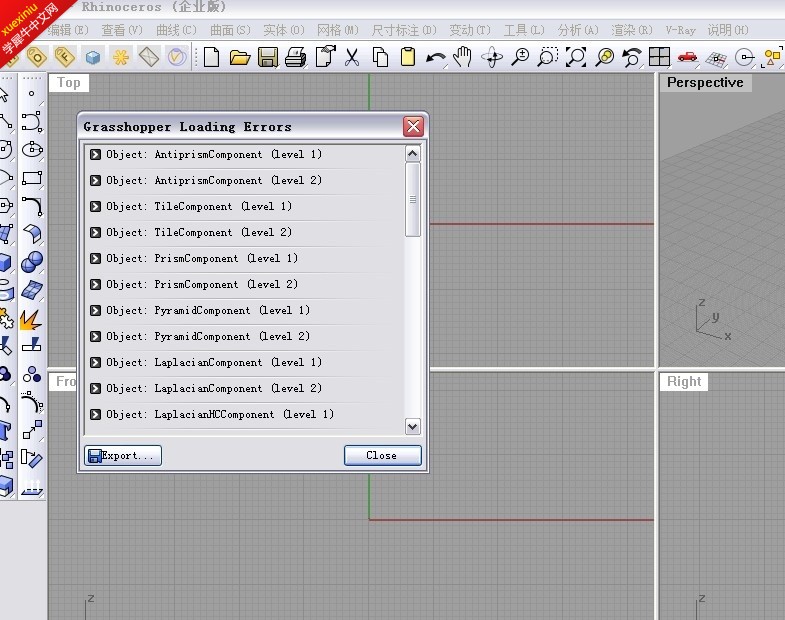Screen dimensions: 785x620
Task: Open the 曲线(C) menu
Action: 176,30
